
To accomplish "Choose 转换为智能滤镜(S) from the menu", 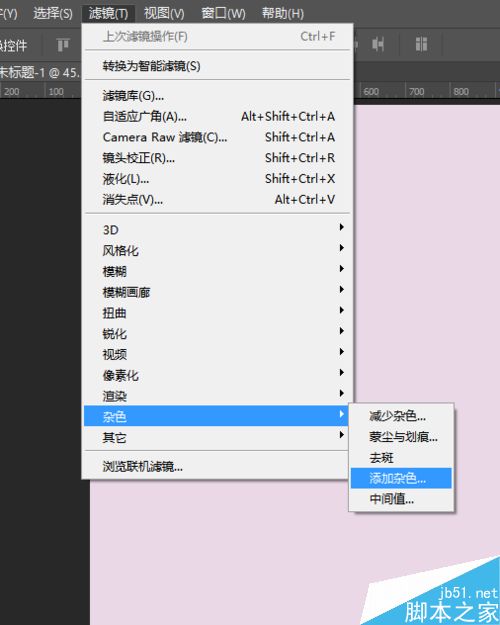I will (x=217, y=66).
